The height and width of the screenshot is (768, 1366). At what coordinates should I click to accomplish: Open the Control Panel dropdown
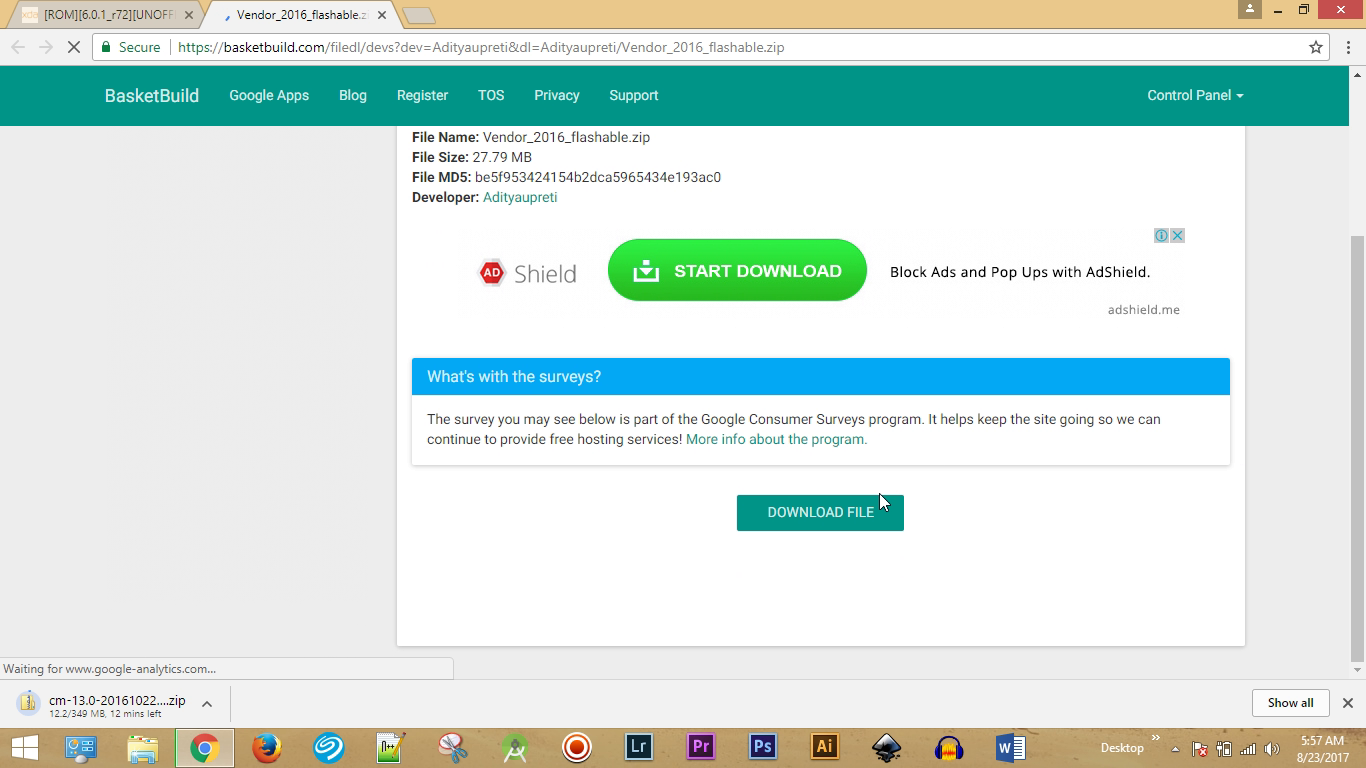click(x=1195, y=95)
